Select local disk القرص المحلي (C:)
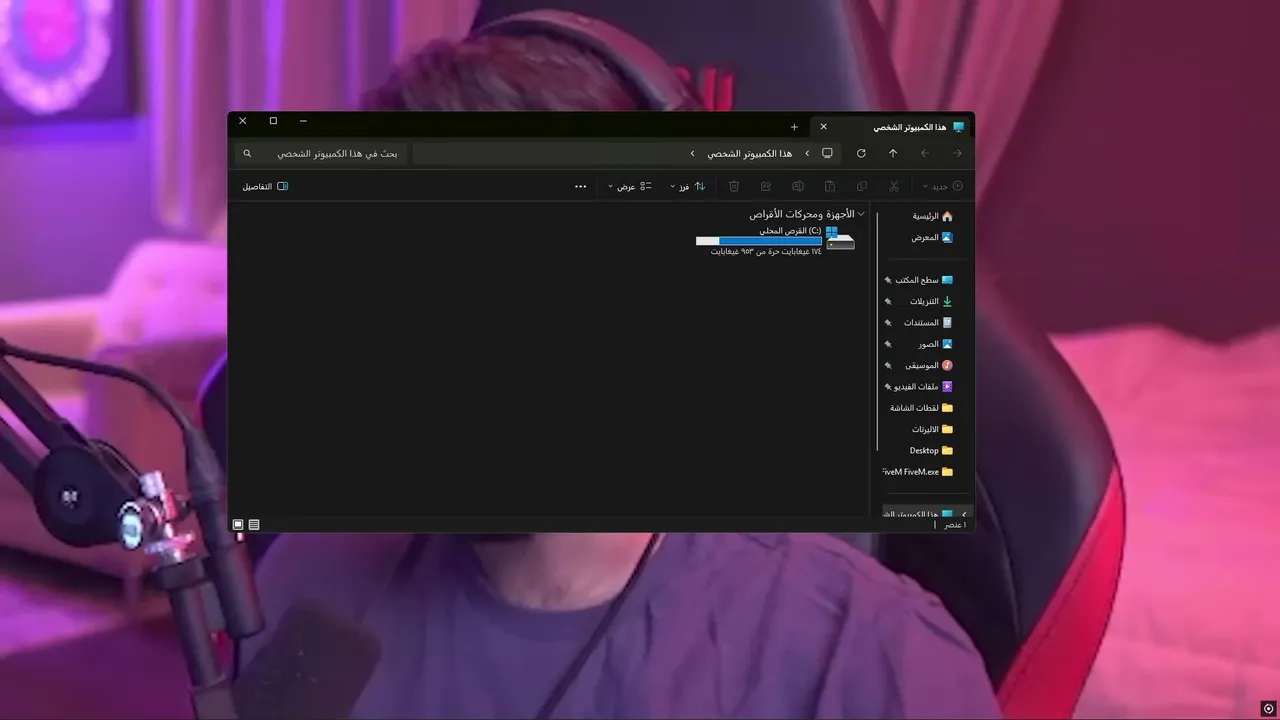Screen dimensions: 1280x720 pyautogui.click(x=777, y=243)
